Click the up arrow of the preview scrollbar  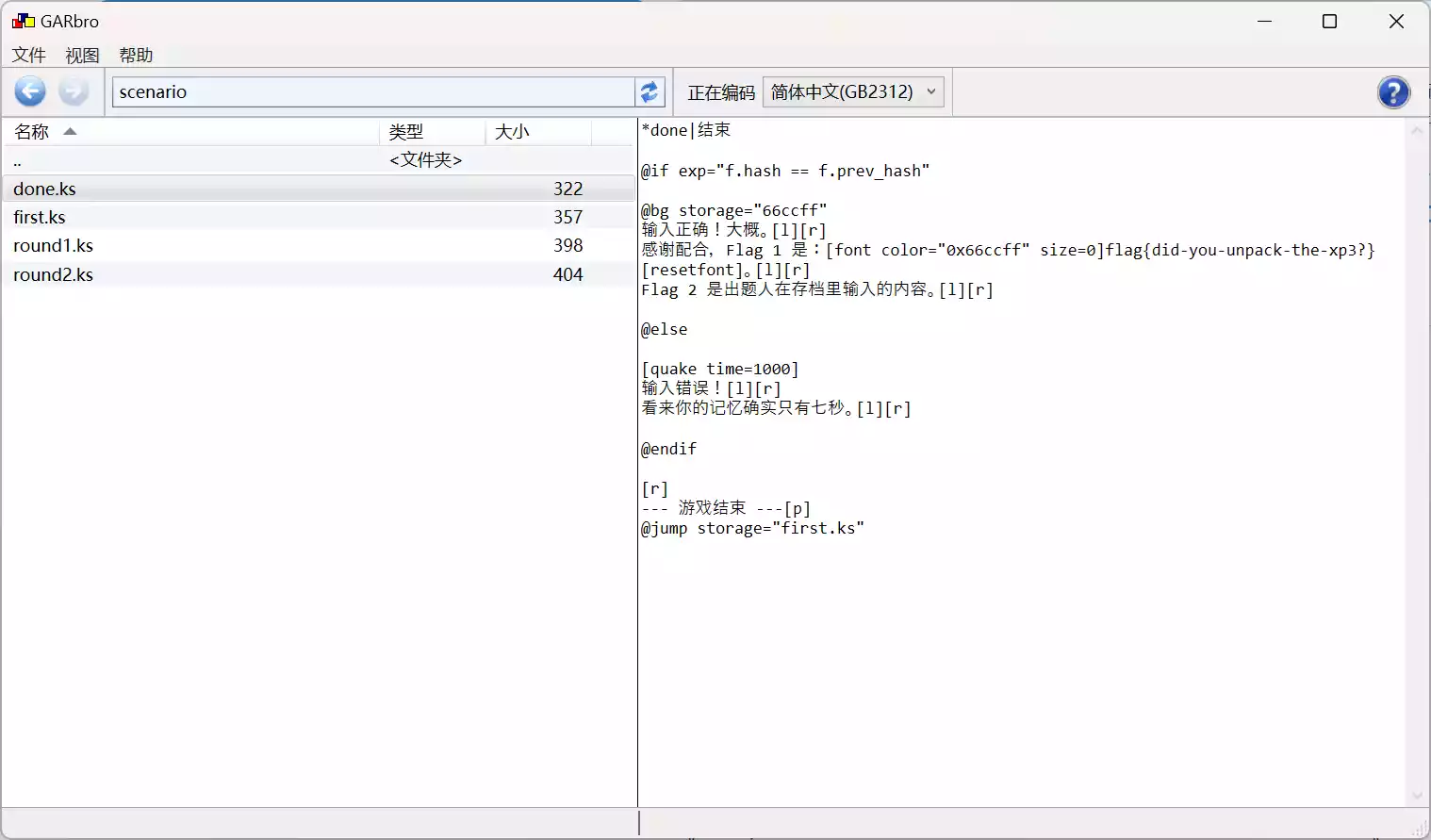click(x=1416, y=131)
